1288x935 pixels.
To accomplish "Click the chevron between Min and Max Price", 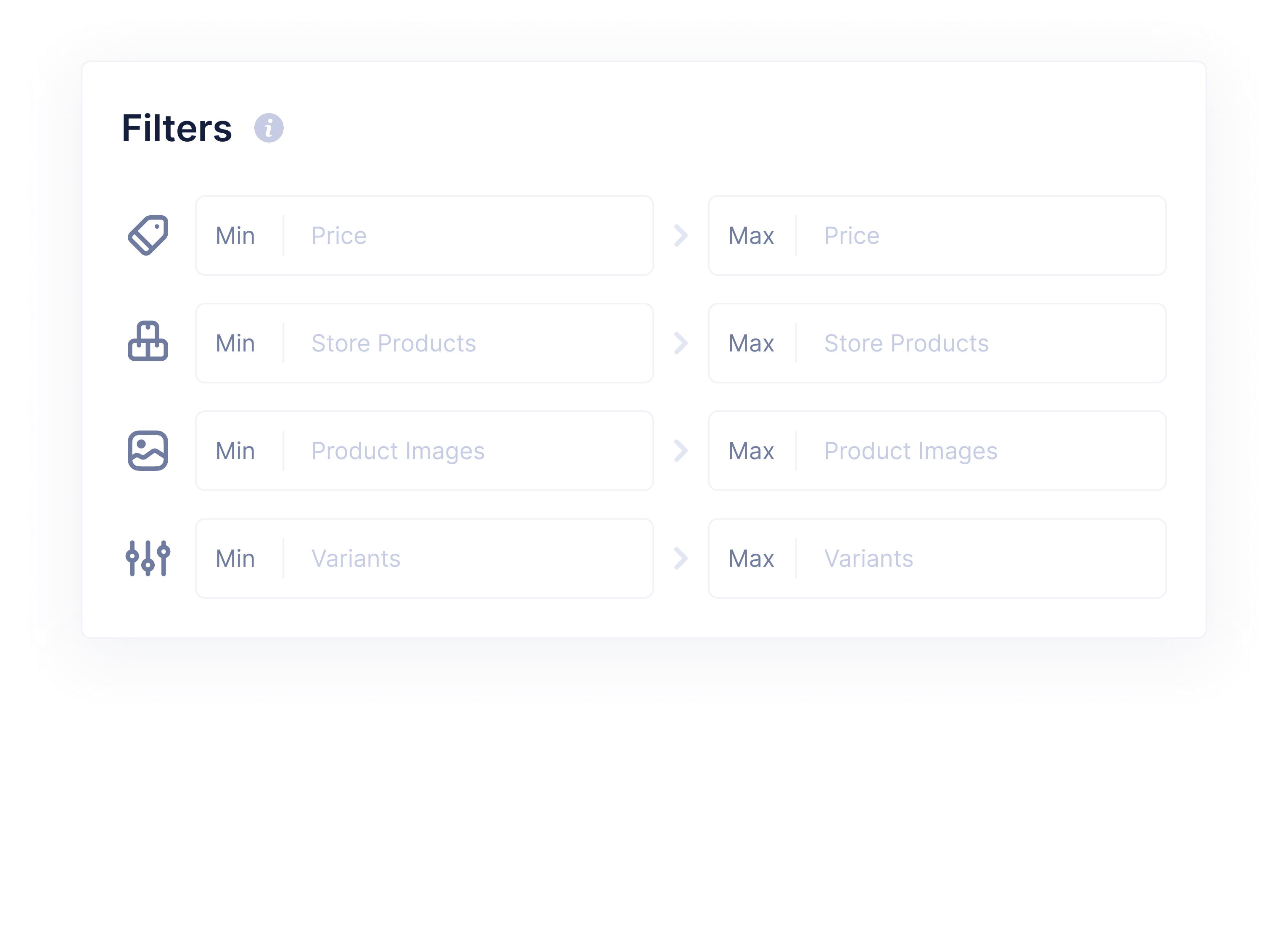I will point(681,235).
